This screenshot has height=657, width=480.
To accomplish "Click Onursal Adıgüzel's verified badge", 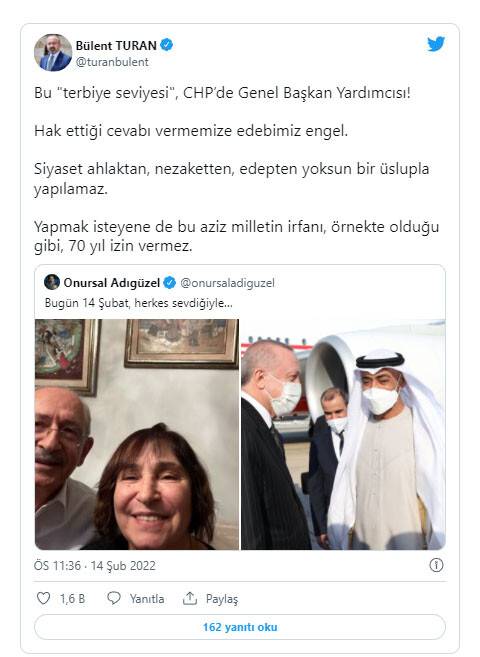I will point(169,283).
